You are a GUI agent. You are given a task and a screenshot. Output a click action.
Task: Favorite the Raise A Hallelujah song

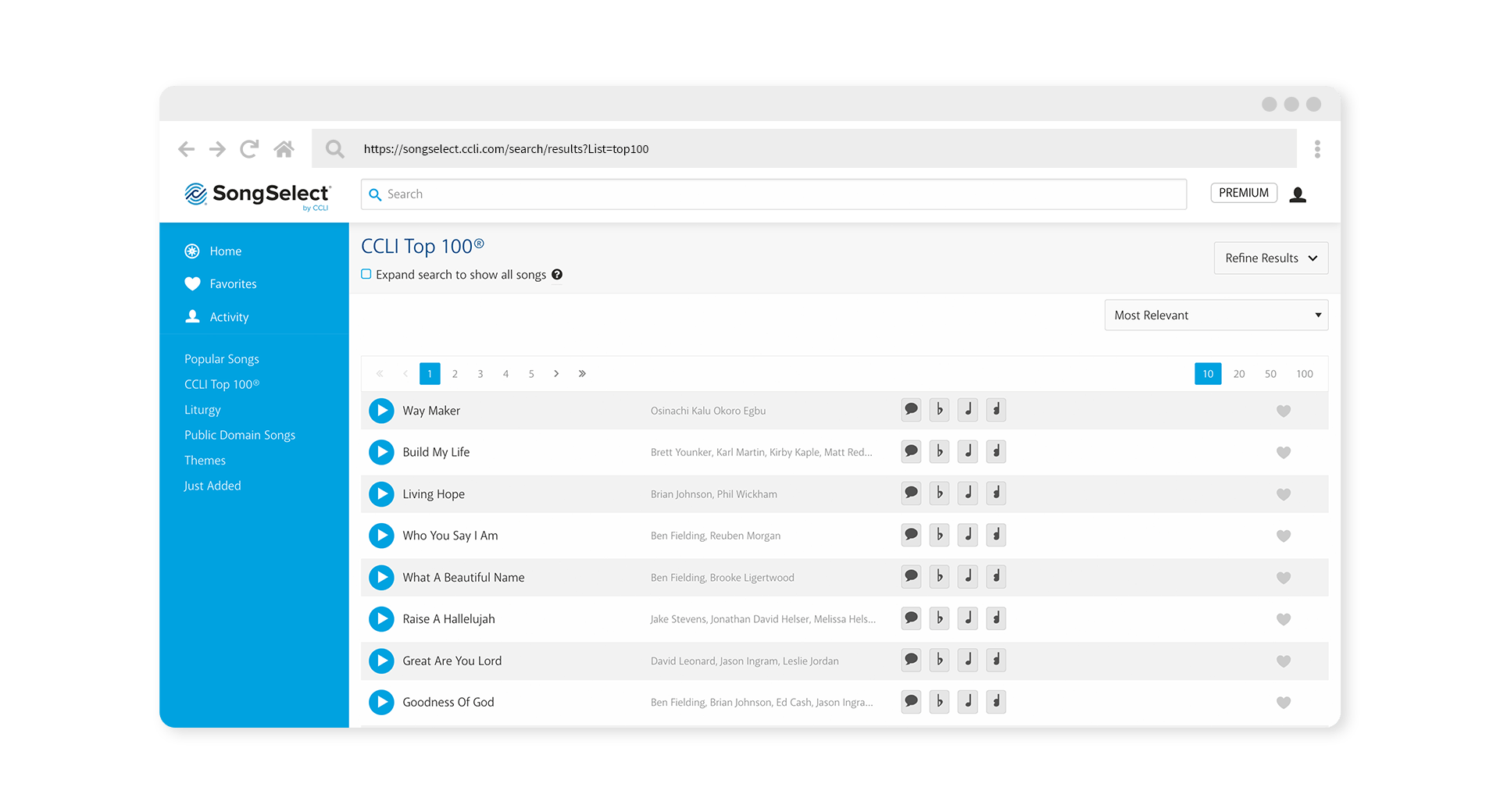[x=1283, y=619]
